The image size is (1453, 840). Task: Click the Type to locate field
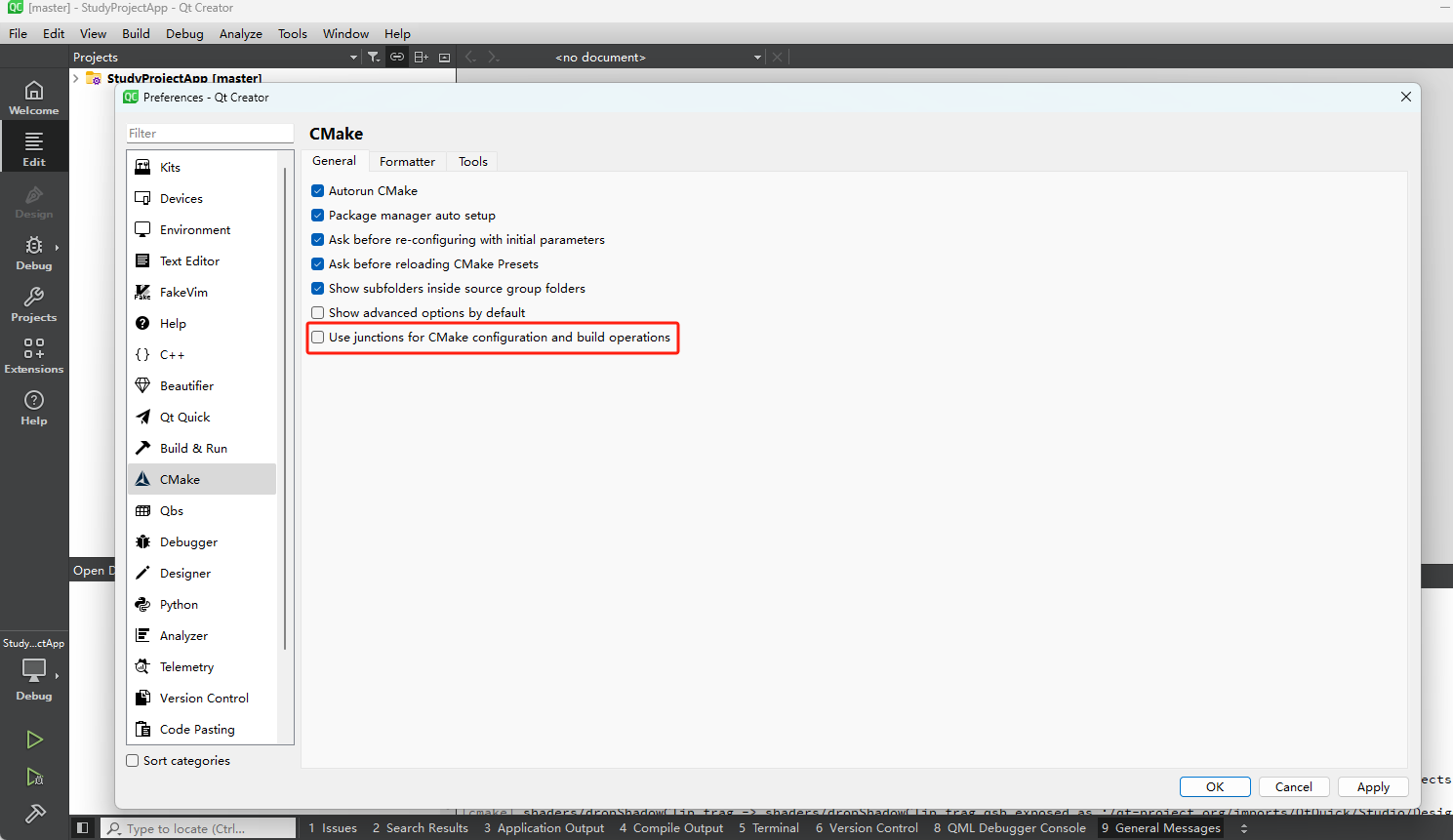(x=199, y=828)
